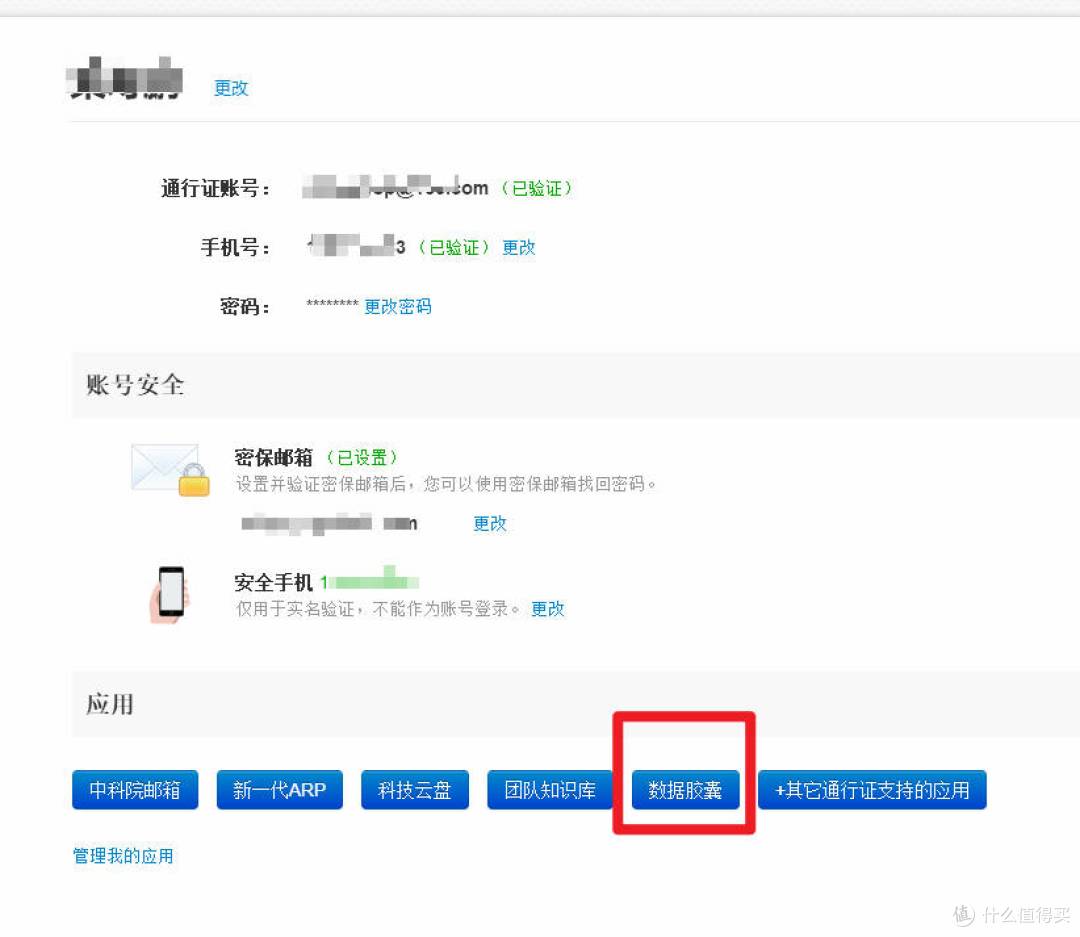The height and width of the screenshot is (937, 1080).
Task: Open the 更改密码 link
Action: point(397,307)
